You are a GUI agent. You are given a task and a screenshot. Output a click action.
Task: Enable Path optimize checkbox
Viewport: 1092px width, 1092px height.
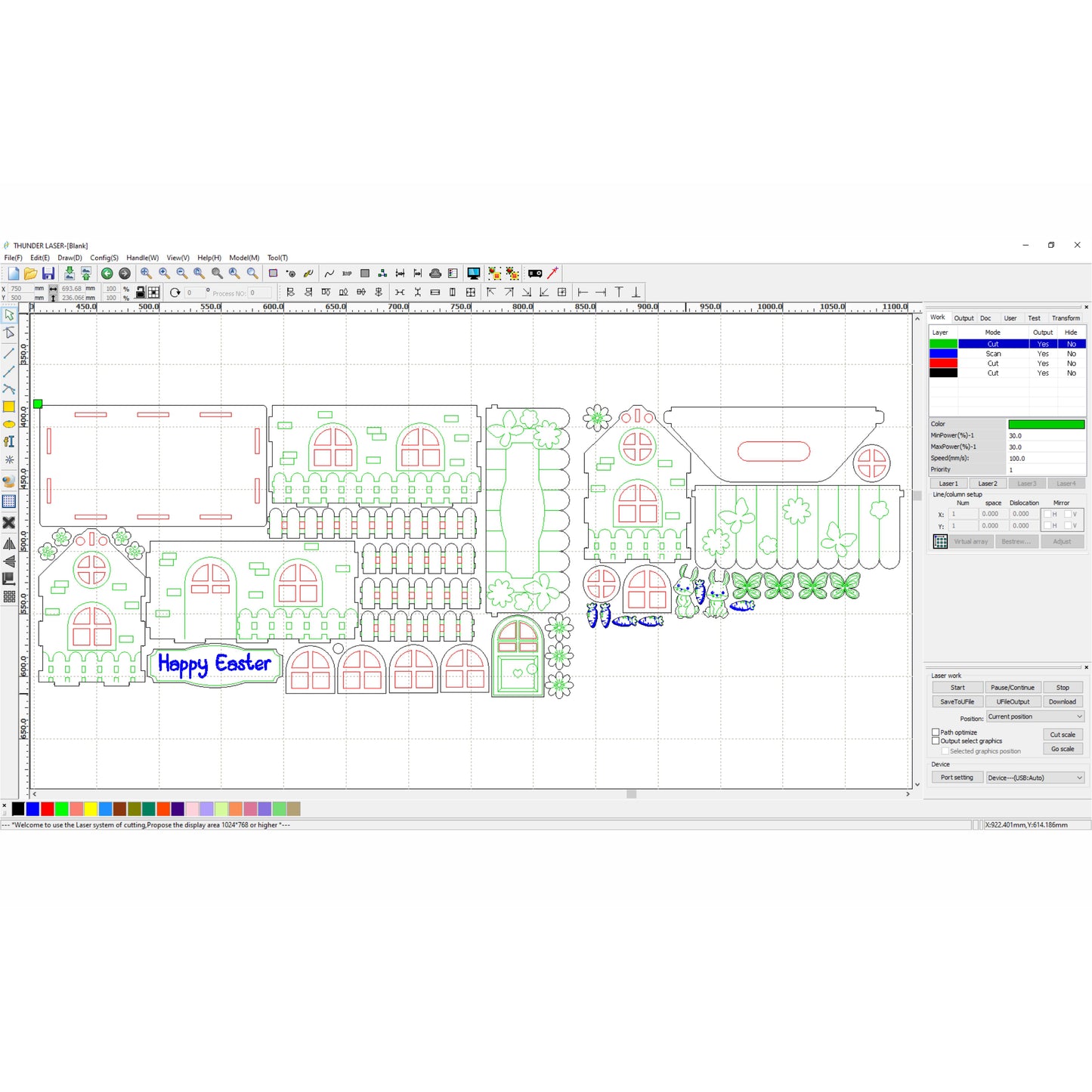(x=936, y=732)
